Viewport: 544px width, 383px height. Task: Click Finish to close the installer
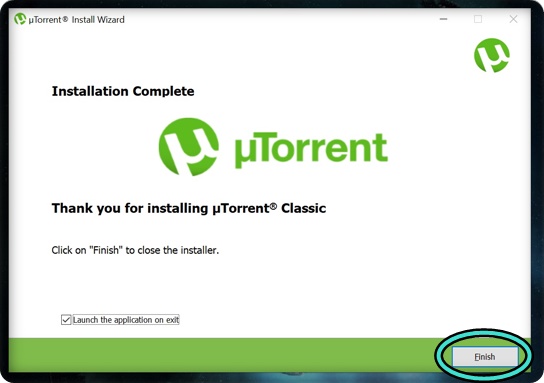pyautogui.click(x=485, y=357)
